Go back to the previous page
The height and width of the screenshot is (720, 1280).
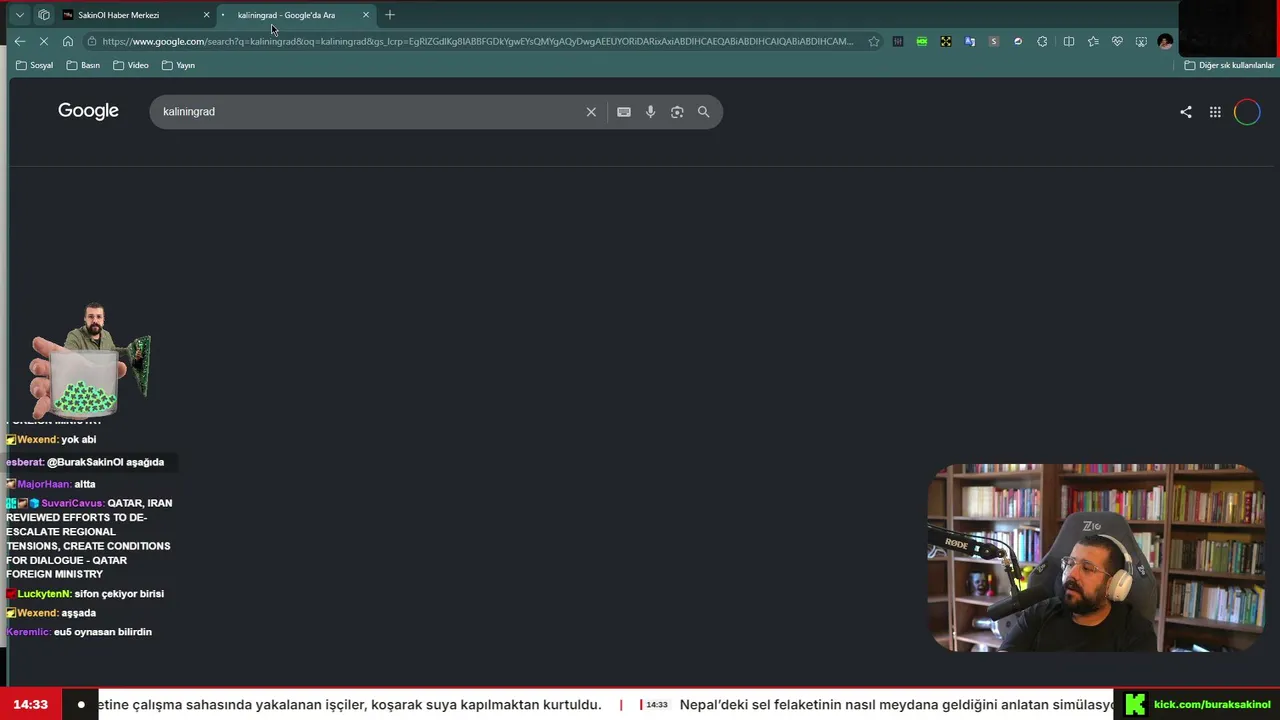point(20,41)
